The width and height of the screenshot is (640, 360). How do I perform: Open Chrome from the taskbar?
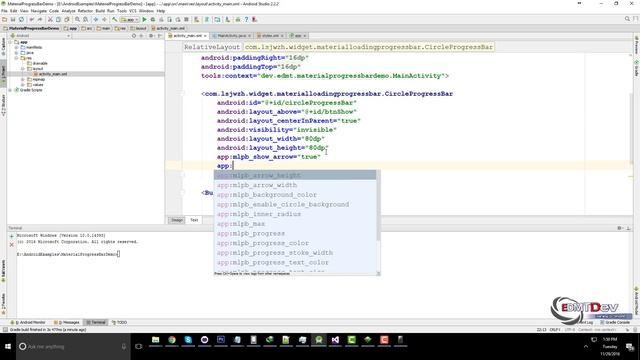point(172,340)
